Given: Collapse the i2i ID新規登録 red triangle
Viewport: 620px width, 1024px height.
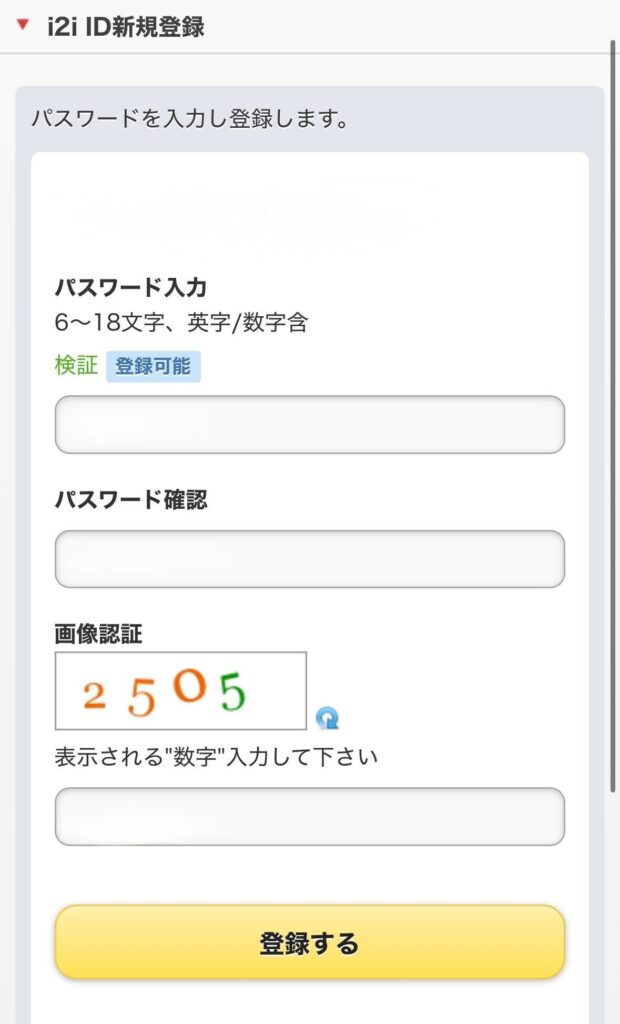Looking at the screenshot, I should pyautogui.click(x=23, y=25).
